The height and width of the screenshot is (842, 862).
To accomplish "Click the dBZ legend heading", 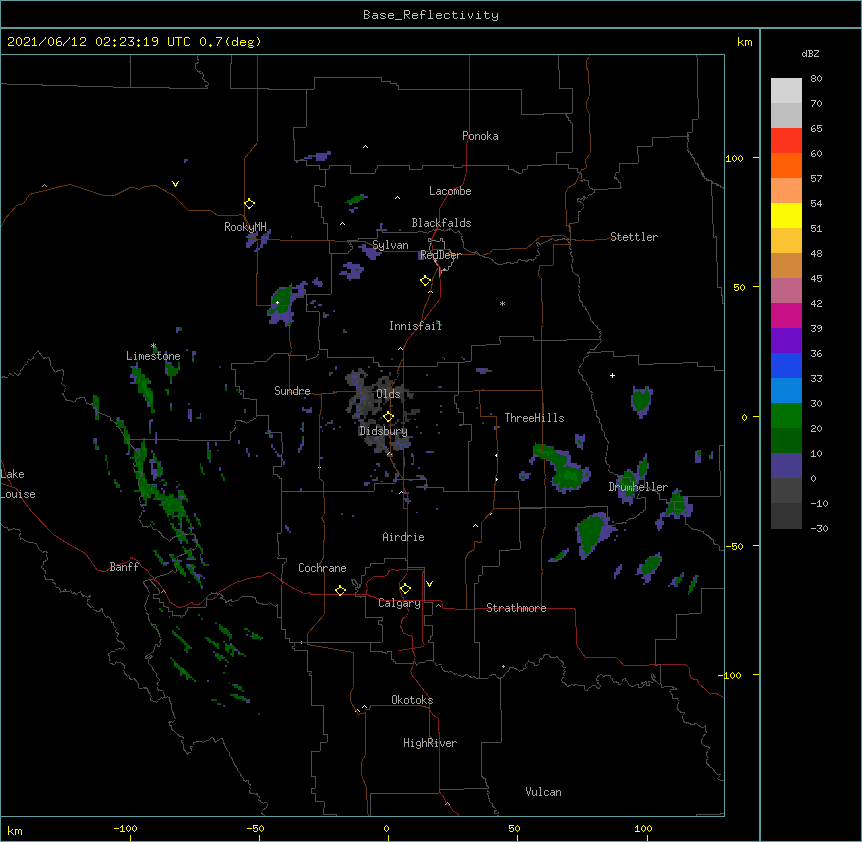I will (810, 53).
